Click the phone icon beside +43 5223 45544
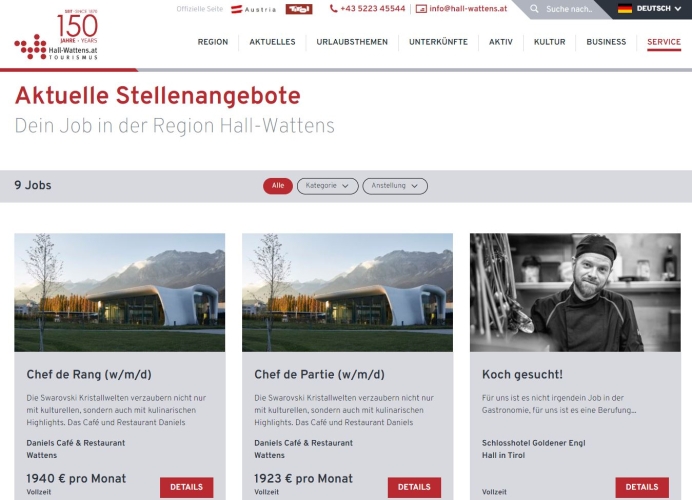 pyautogui.click(x=334, y=9)
